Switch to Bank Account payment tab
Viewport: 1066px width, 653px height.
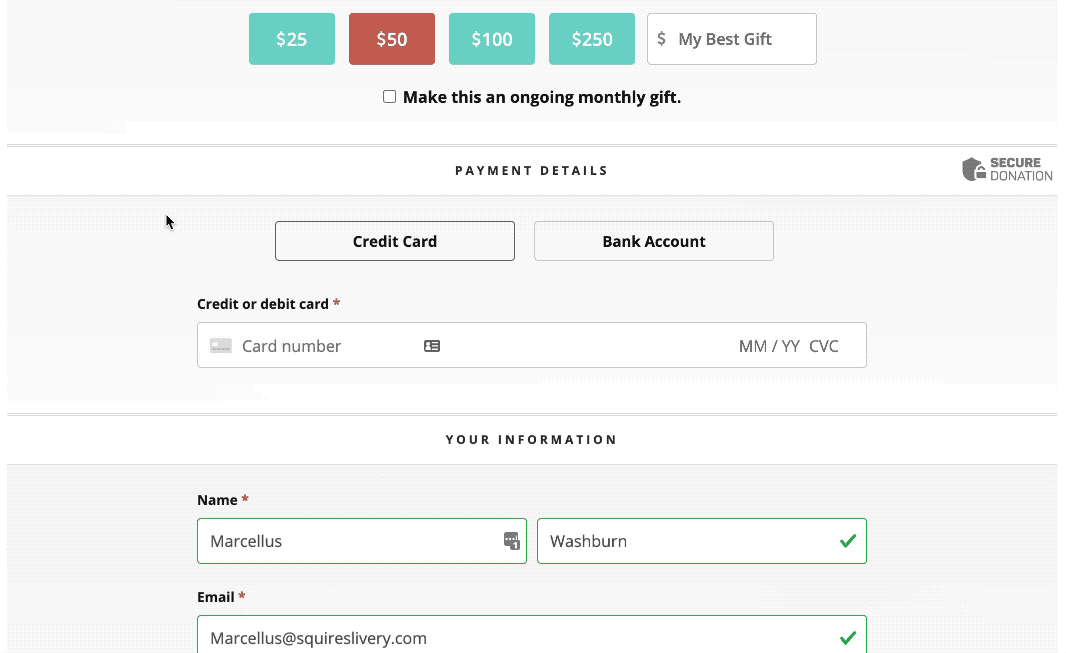coord(653,241)
